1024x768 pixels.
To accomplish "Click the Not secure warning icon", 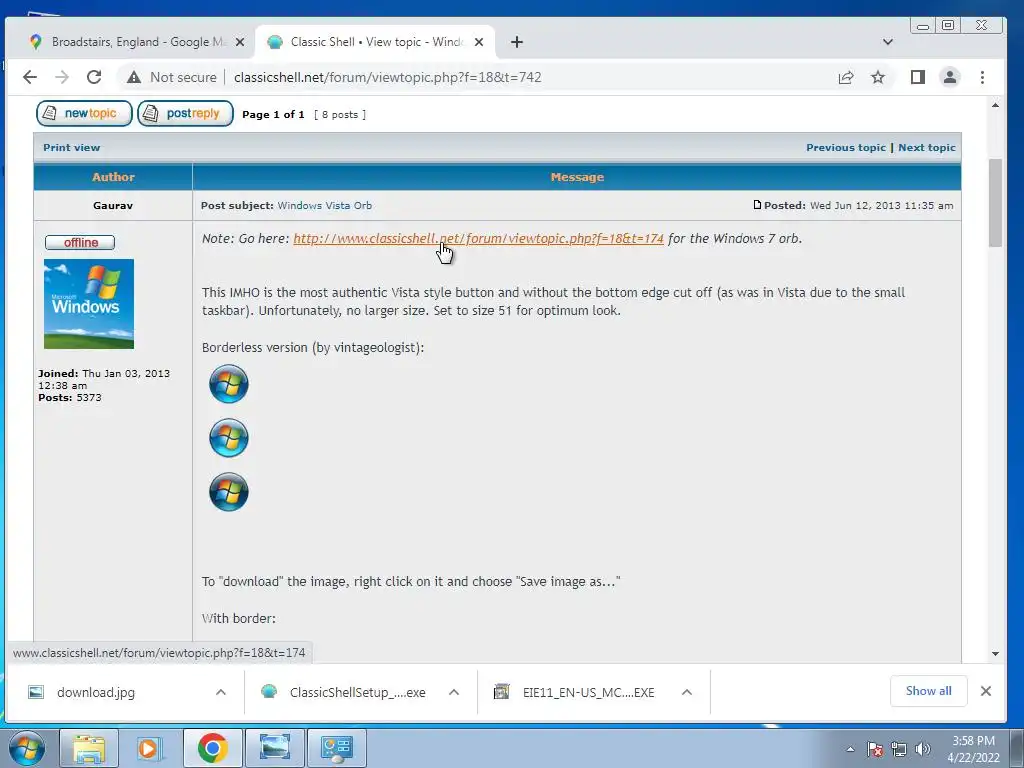I will [x=134, y=77].
